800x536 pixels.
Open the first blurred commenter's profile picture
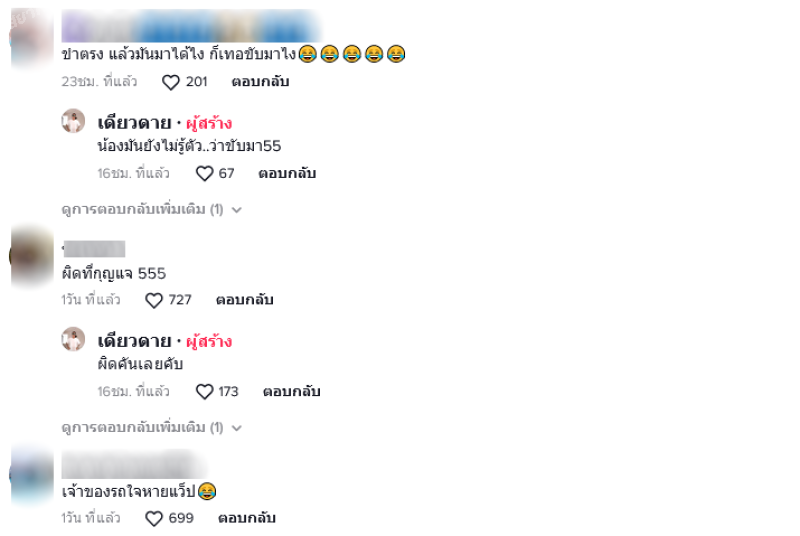coord(32,38)
